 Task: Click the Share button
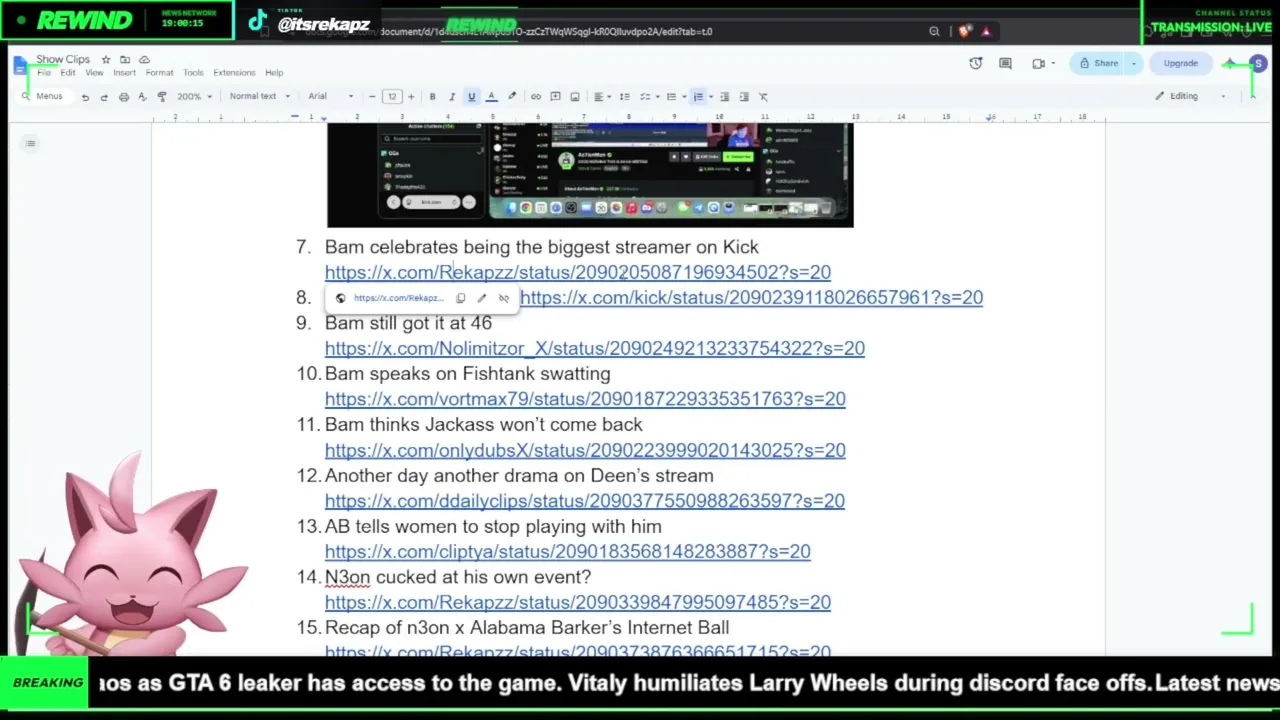(1098, 64)
